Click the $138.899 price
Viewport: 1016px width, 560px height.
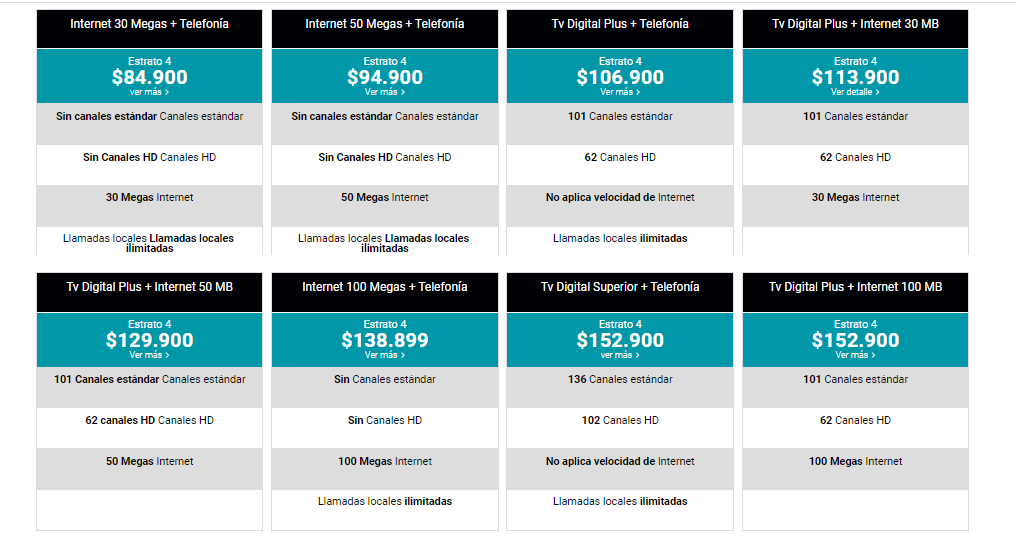[385, 340]
